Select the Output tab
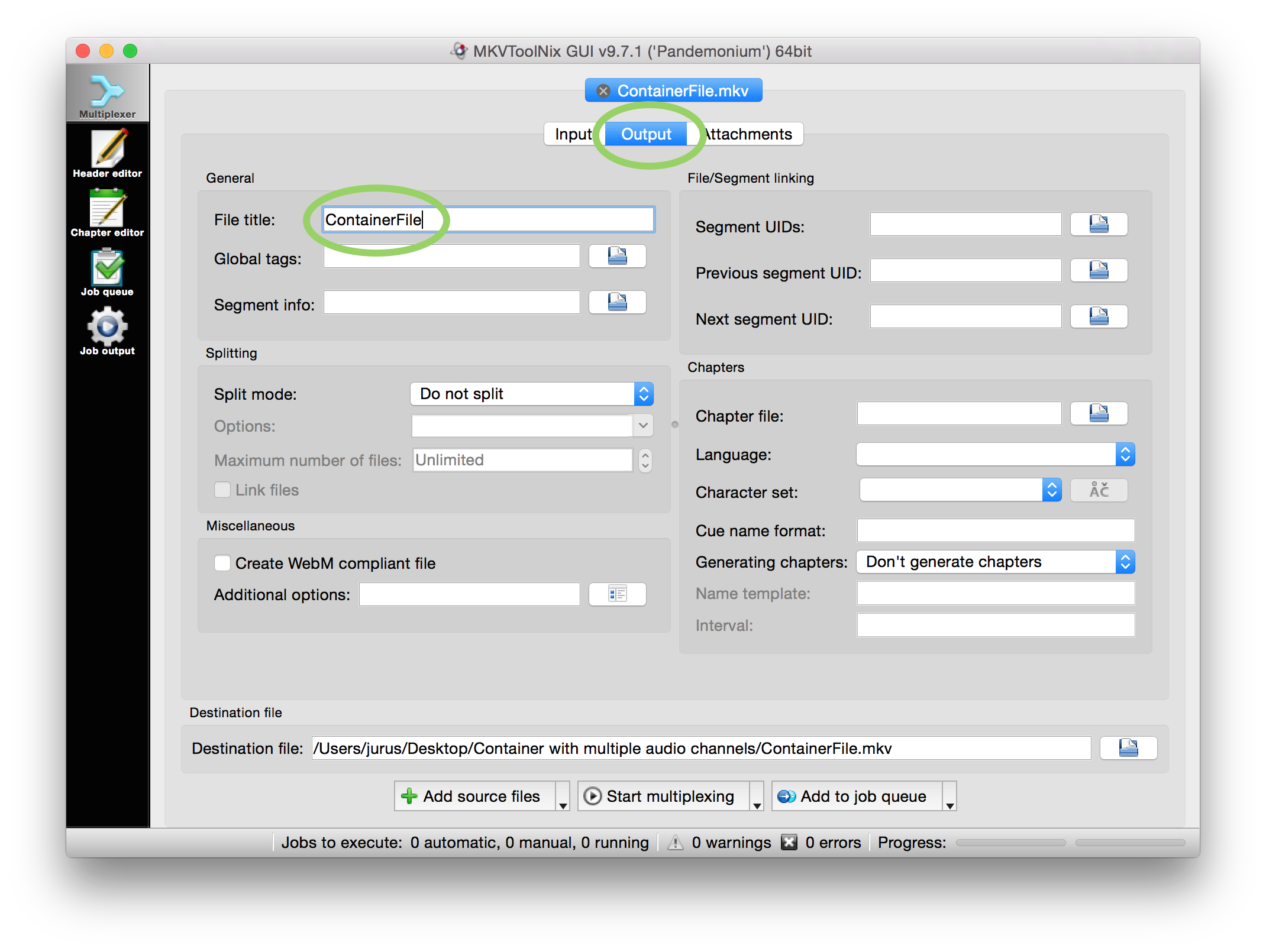The image size is (1266, 952). coord(646,134)
